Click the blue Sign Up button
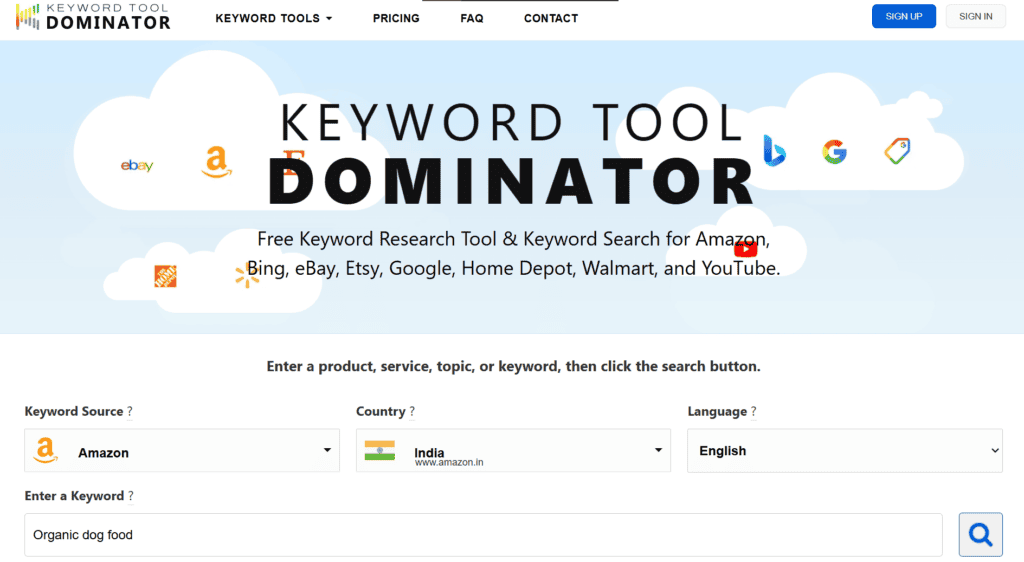1024x562 pixels. click(x=904, y=16)
